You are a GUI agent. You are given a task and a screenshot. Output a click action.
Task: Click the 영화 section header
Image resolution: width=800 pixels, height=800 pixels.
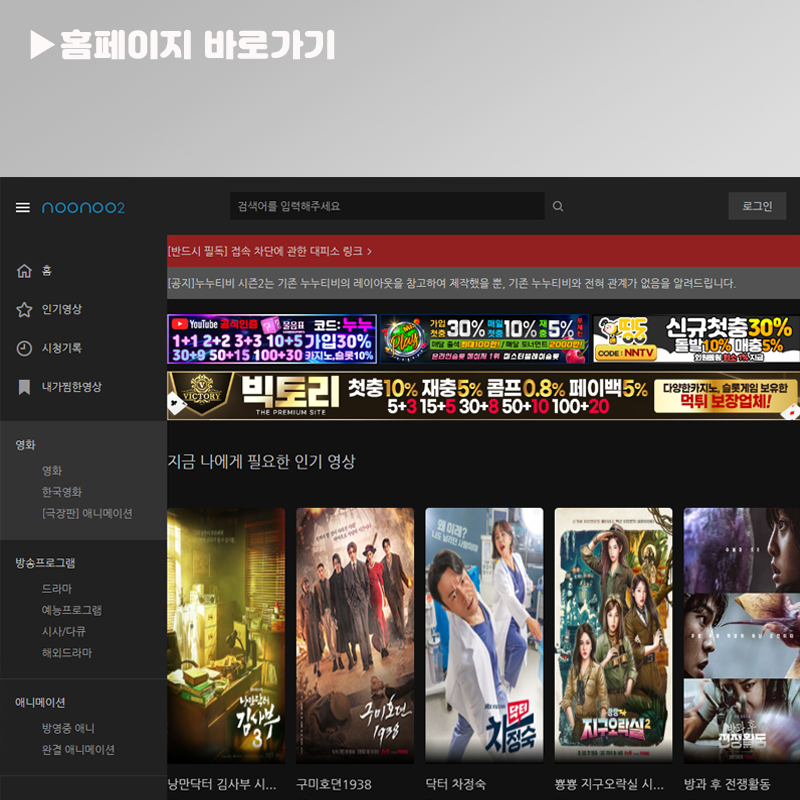click(26, 445)
